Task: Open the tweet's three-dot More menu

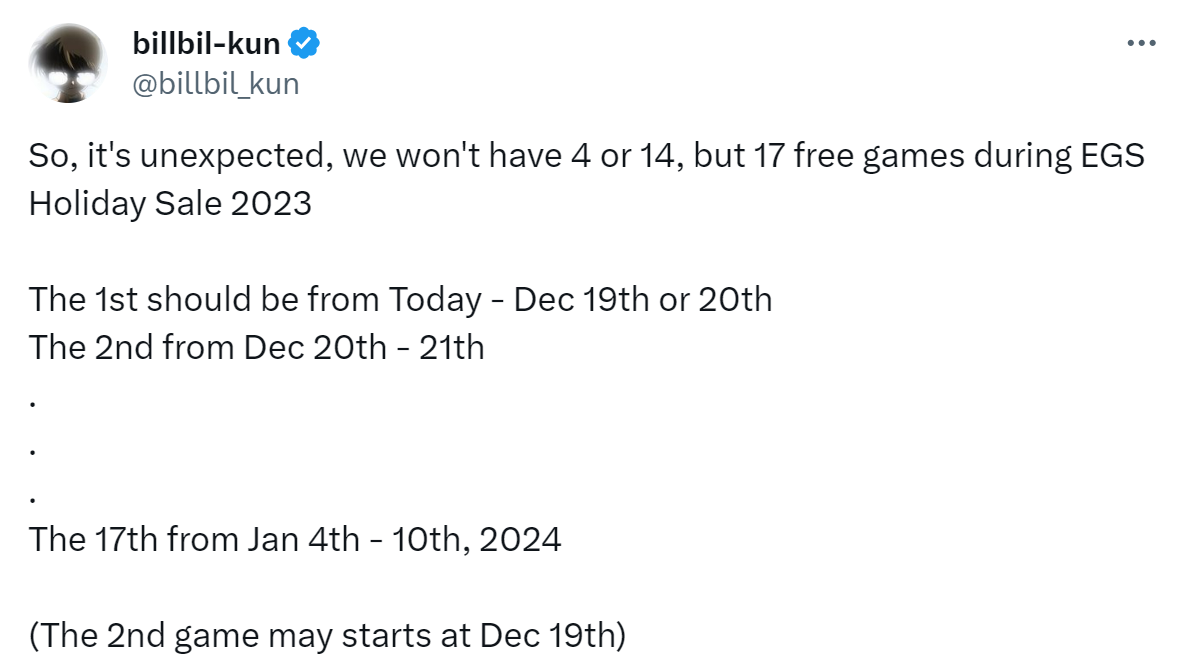Action: pyautogui.click(x=1141, y=43)
